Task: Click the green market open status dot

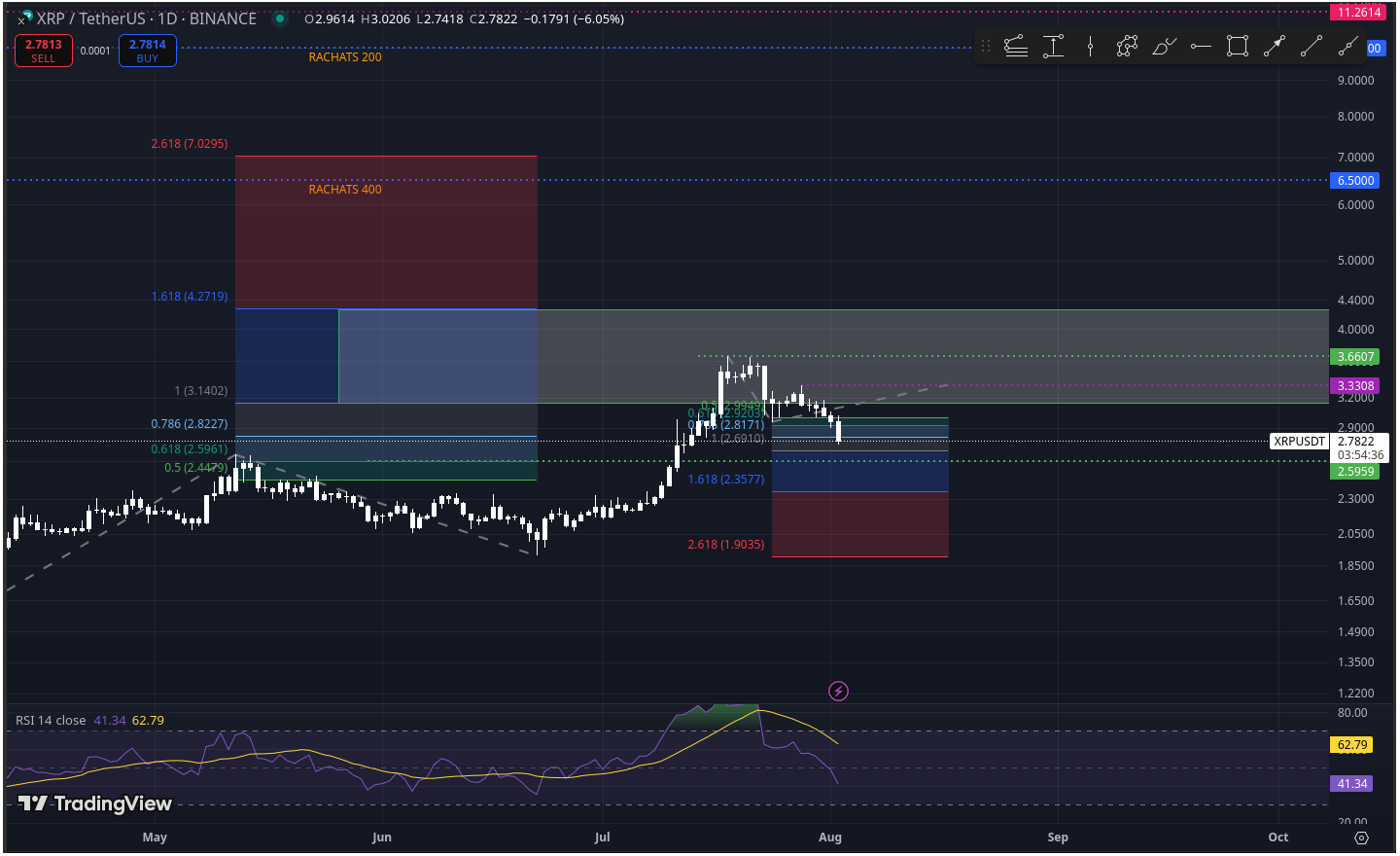Action: click(280, 18)
